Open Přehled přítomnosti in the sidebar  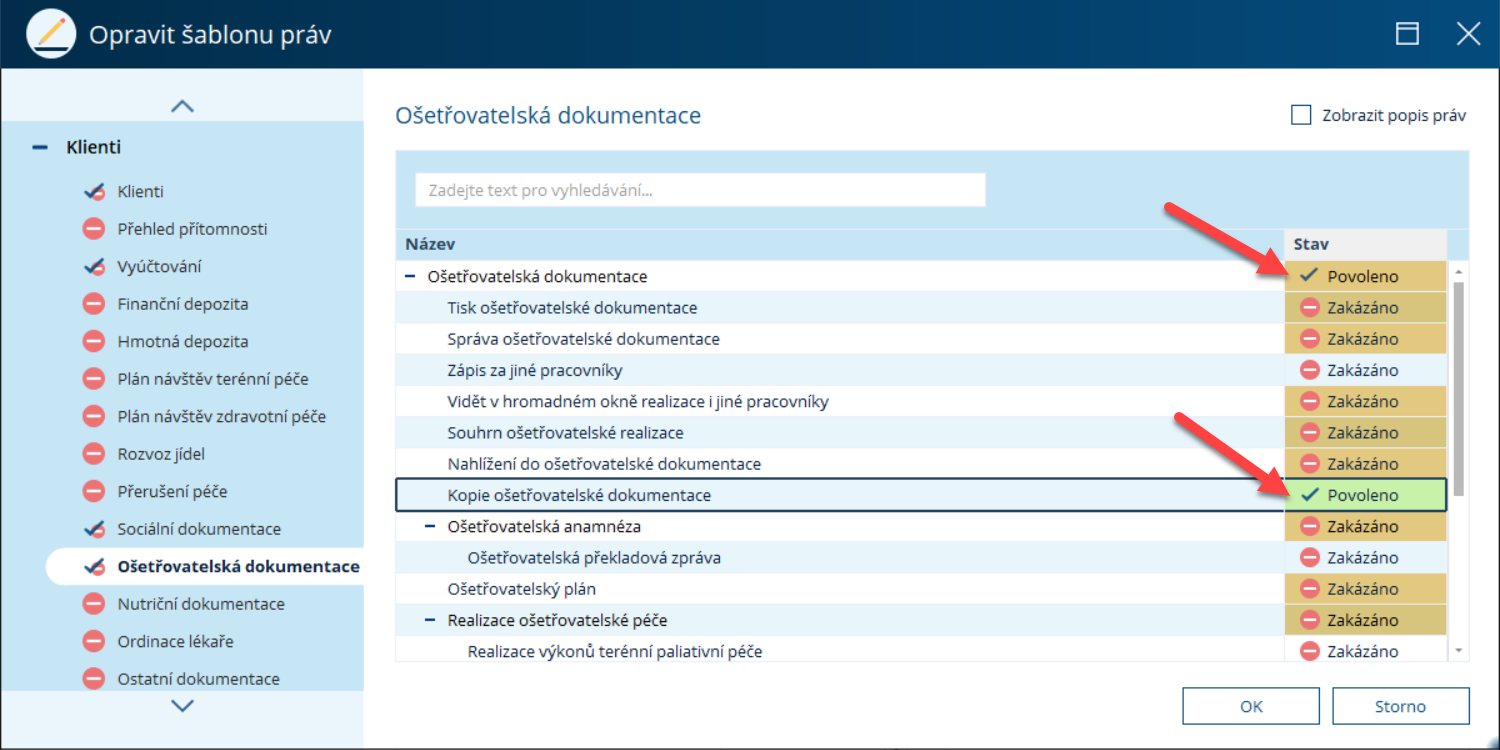coord(192,229)
